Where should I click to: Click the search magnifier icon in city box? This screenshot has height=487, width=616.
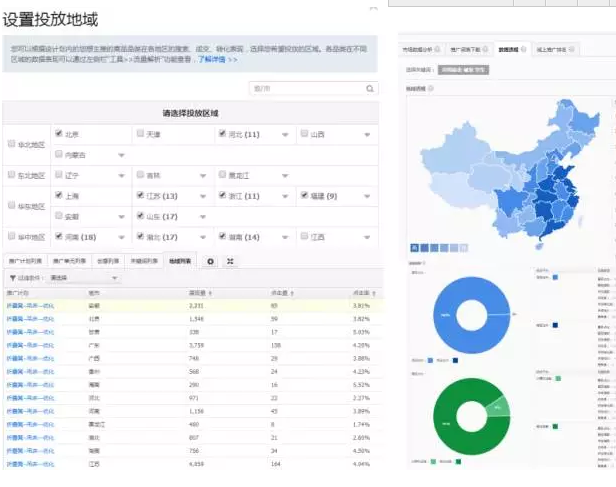click(x=366, y=89)
